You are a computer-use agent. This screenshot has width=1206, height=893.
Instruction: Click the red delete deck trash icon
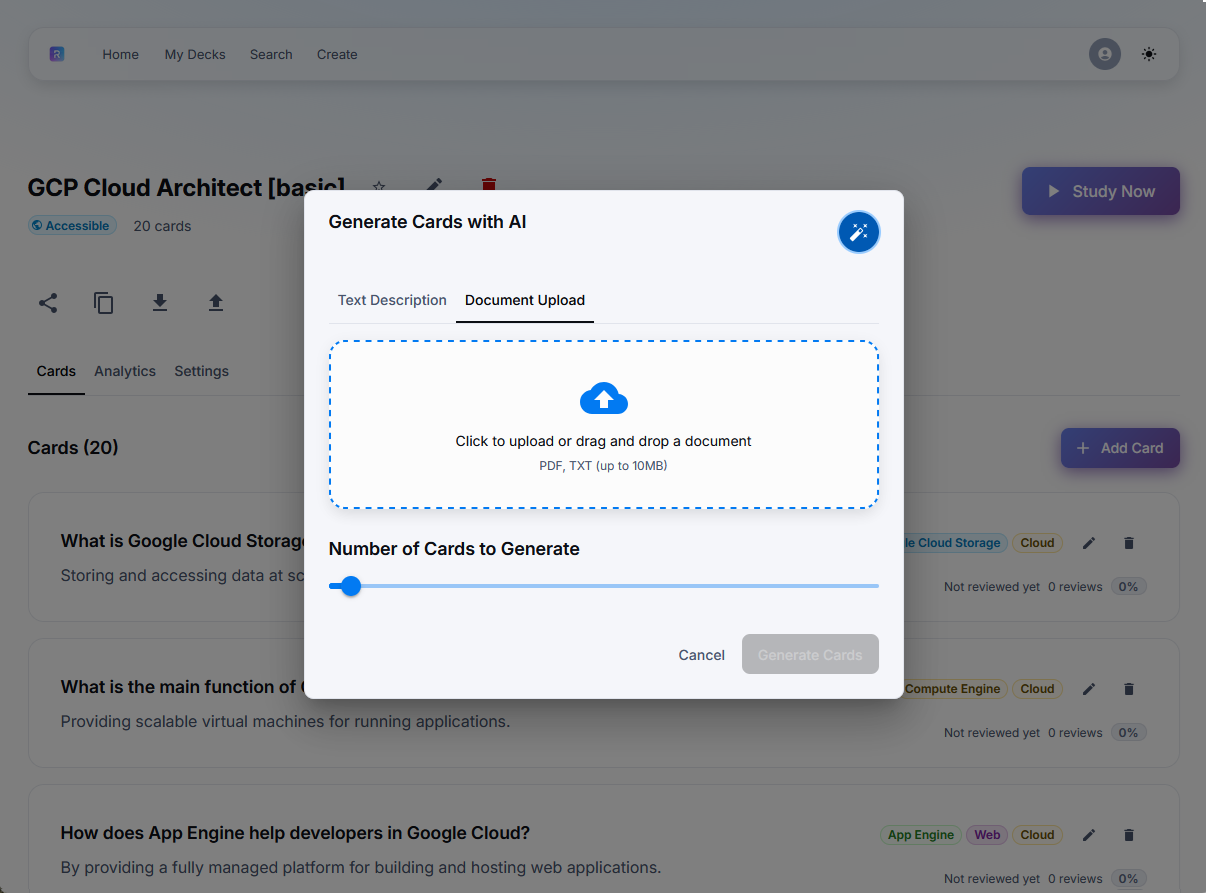[x=489, y=185]
